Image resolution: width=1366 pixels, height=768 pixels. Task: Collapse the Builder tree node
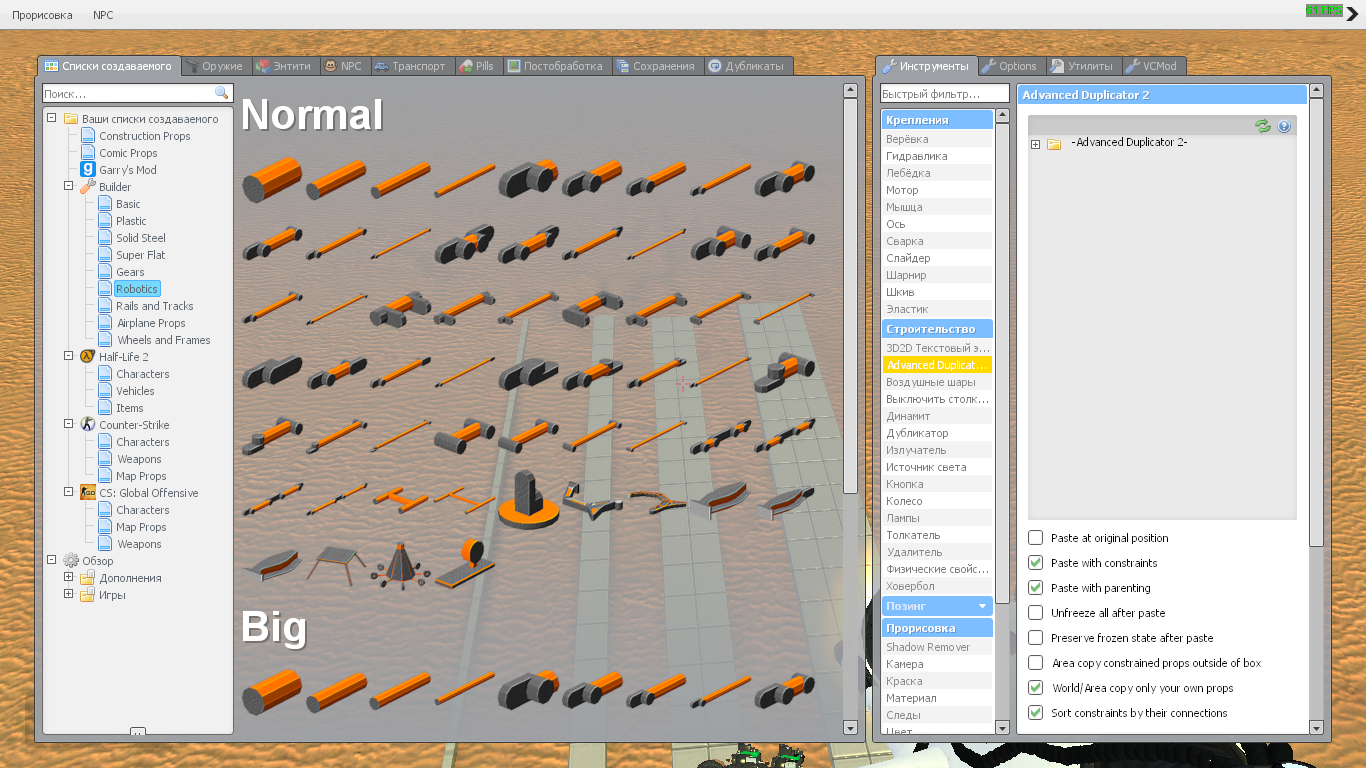point(69,187)
